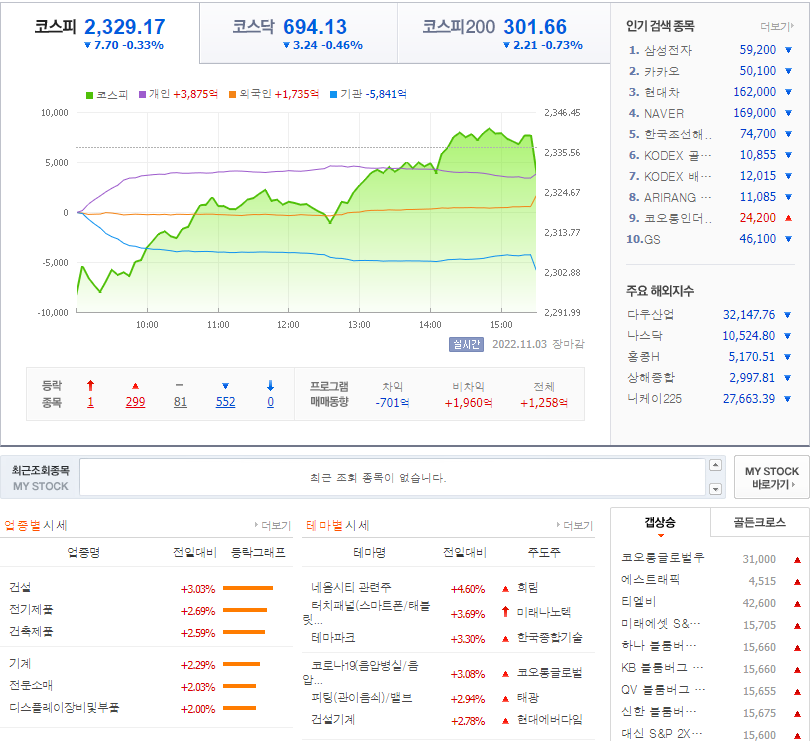Image resolution: width=810 pixels, height=741 pixels.
Task: Open 카카오 in popular search list
Action: pos(662,71)
